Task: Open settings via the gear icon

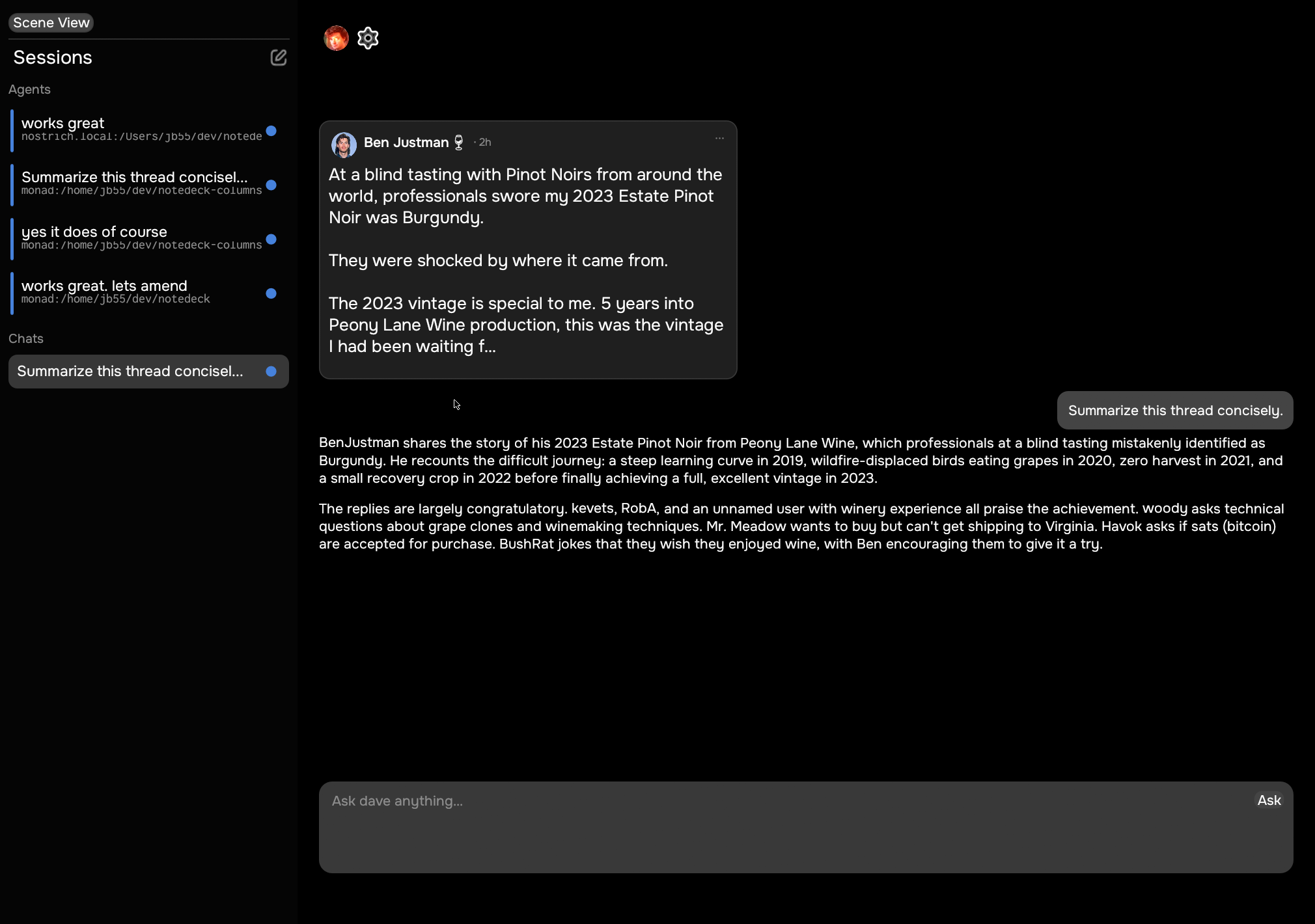Action: click(368, 38)
